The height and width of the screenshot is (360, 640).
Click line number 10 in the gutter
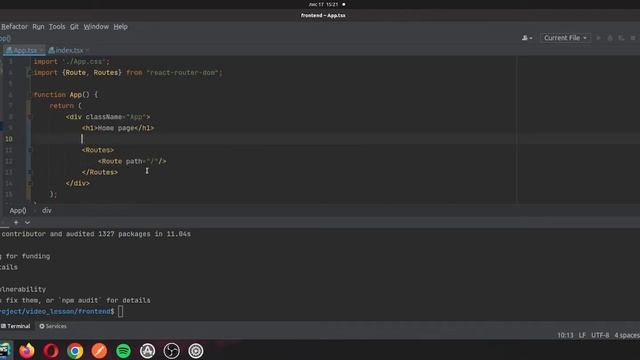(9, 139)
